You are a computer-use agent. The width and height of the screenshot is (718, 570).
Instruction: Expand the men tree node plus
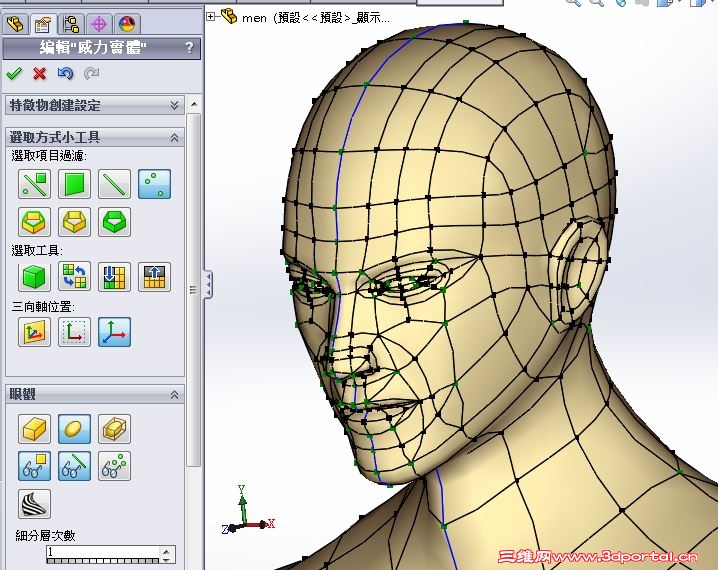click(210, 16)
